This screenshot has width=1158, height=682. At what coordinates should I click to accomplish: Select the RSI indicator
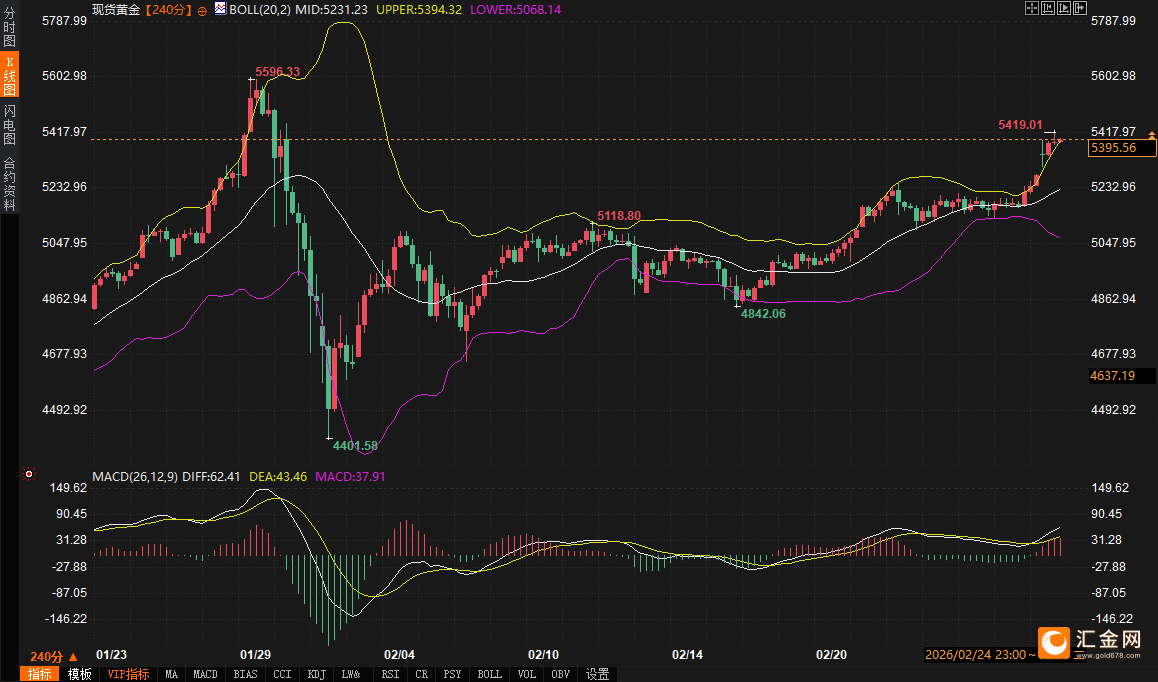tap(390, 674)
